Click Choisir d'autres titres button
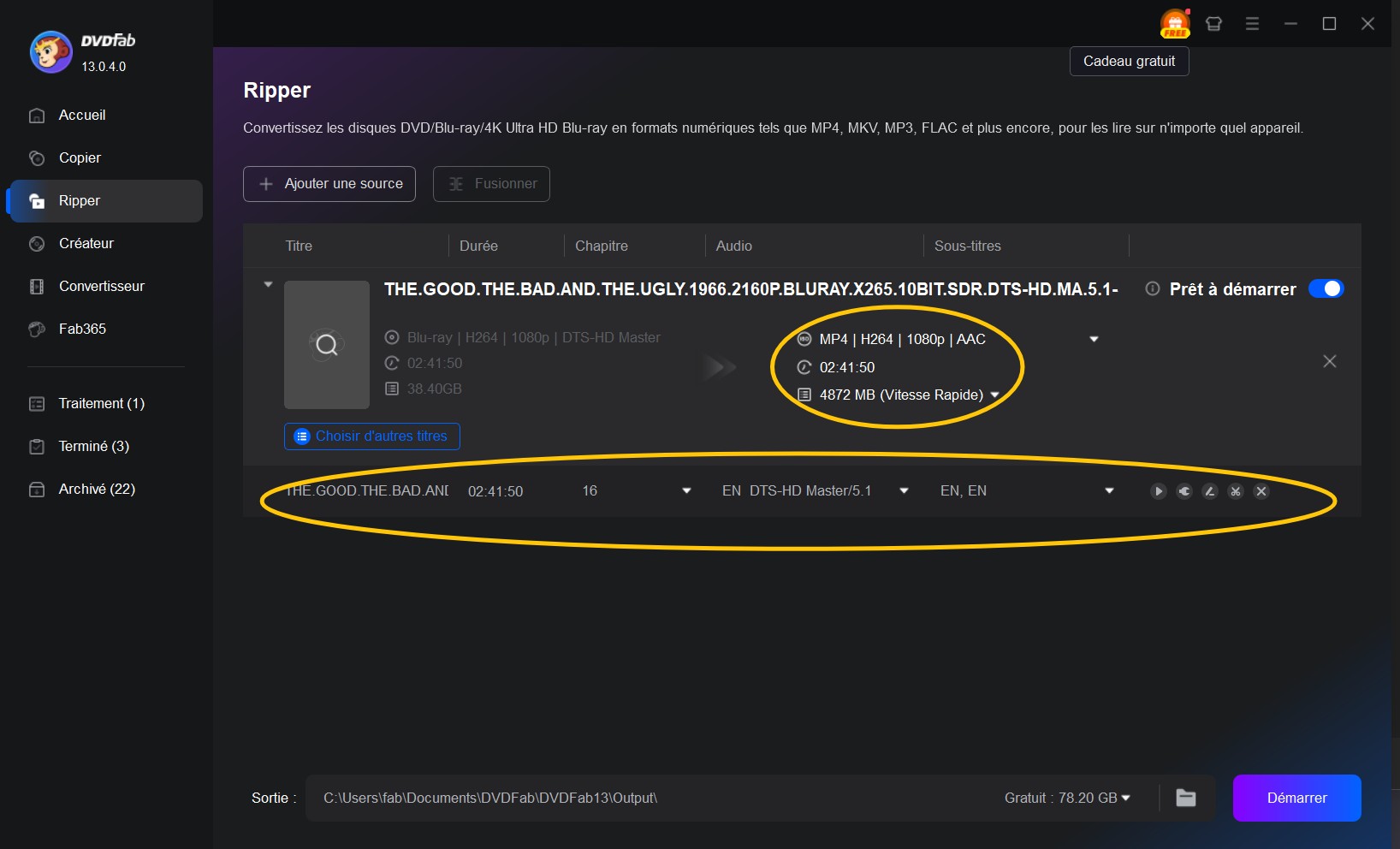The width and height of the screenshot is (1400, 849). coord(372,436)
